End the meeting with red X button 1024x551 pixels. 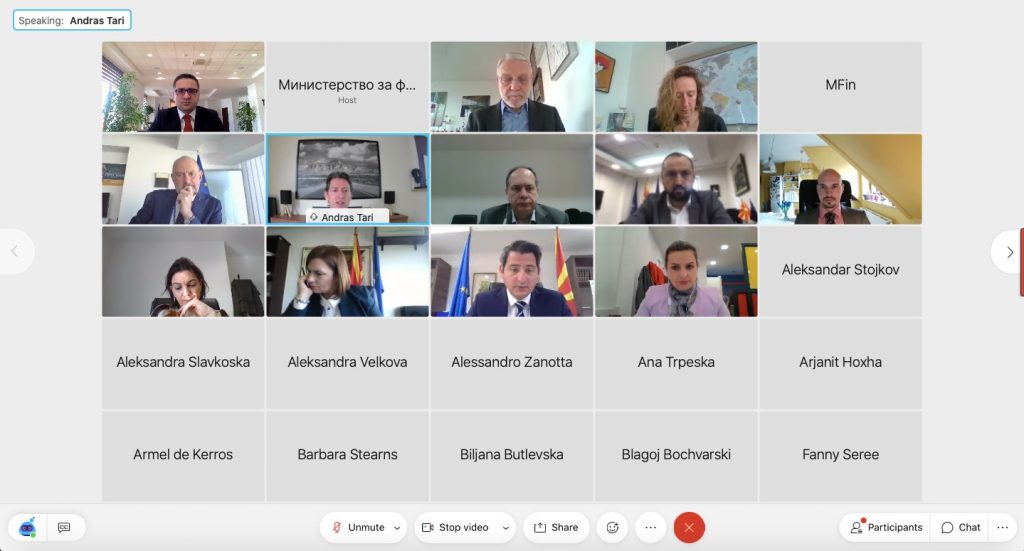(x=689, y=527)
